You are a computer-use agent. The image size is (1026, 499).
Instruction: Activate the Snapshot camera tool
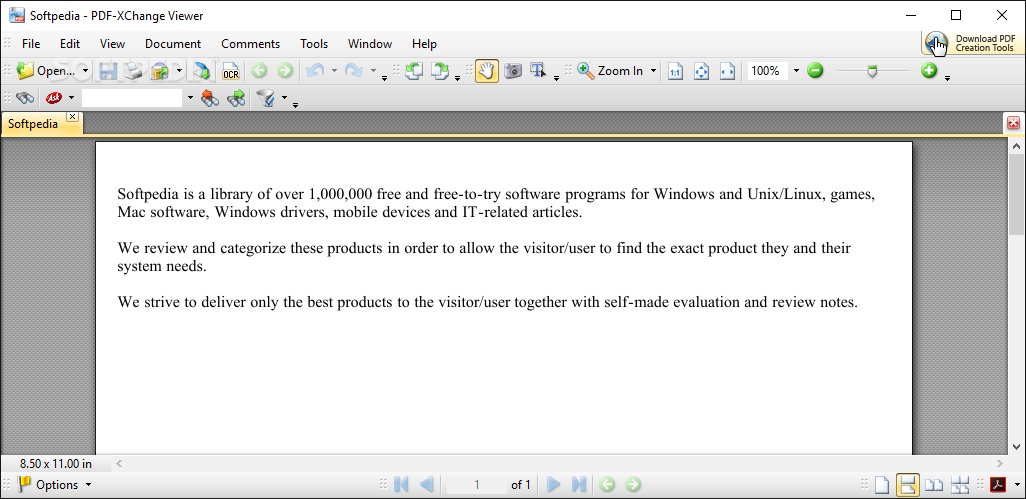point(513,71)
